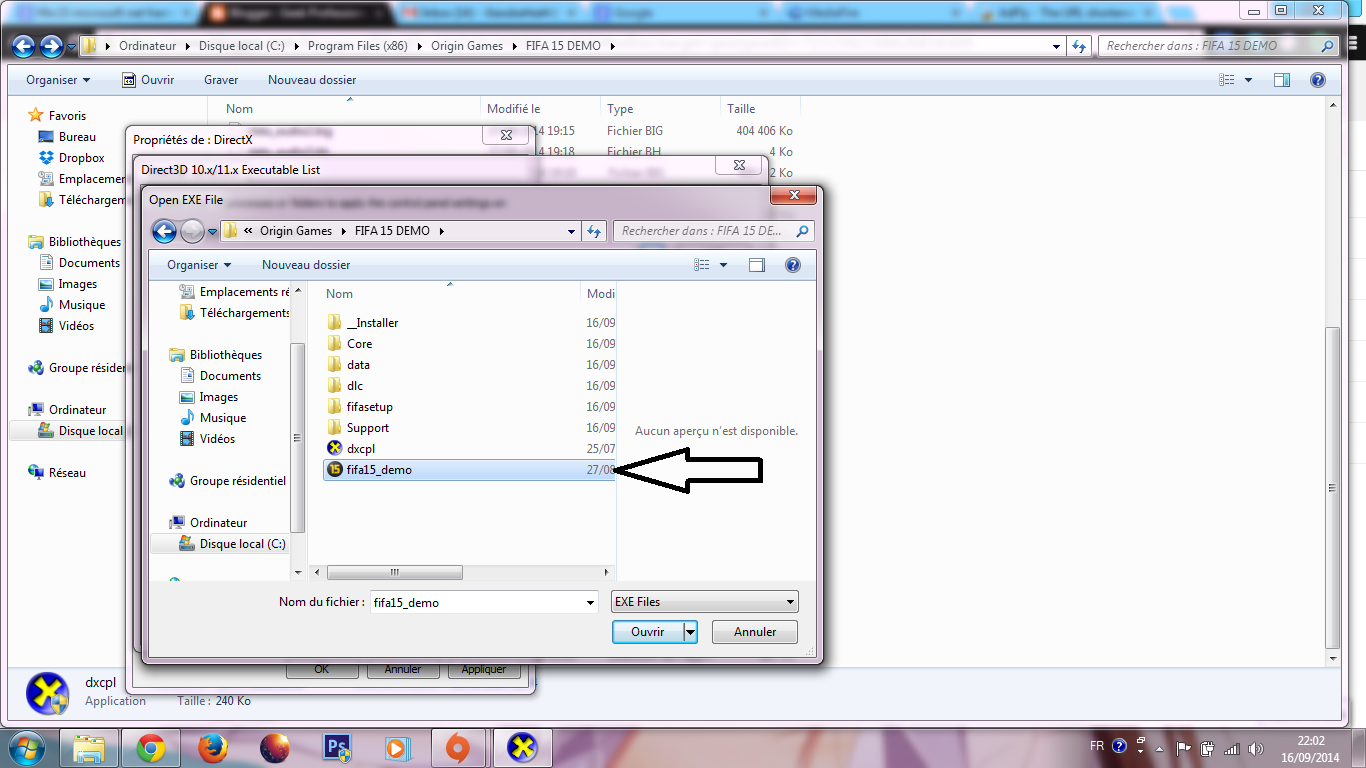Select Musique in the dialog sidebar
Screen dimensions: 1366x768
tap(222, 418)
